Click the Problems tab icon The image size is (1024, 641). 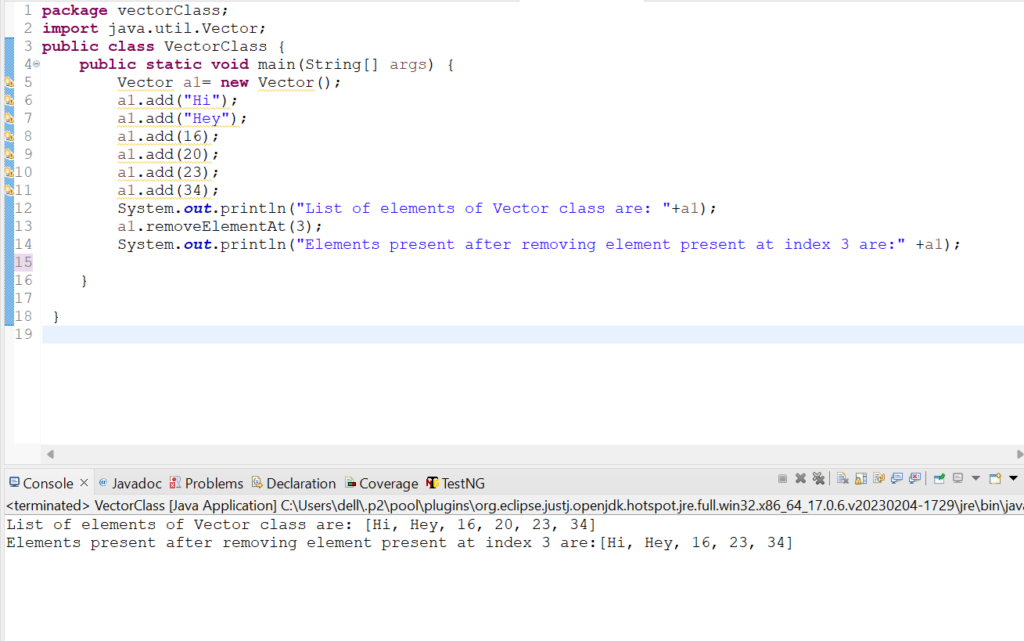tap(175, 482)
